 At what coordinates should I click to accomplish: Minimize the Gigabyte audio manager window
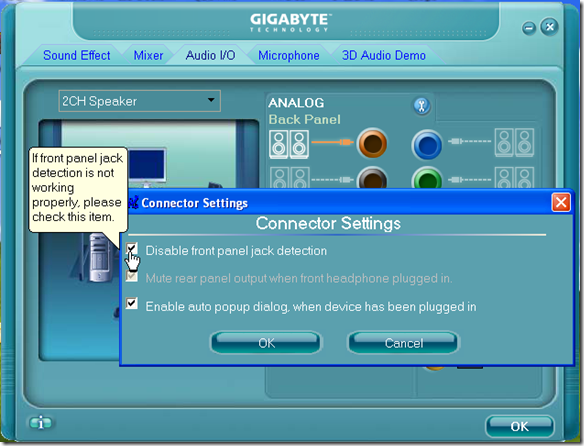[x=529, y=28]
